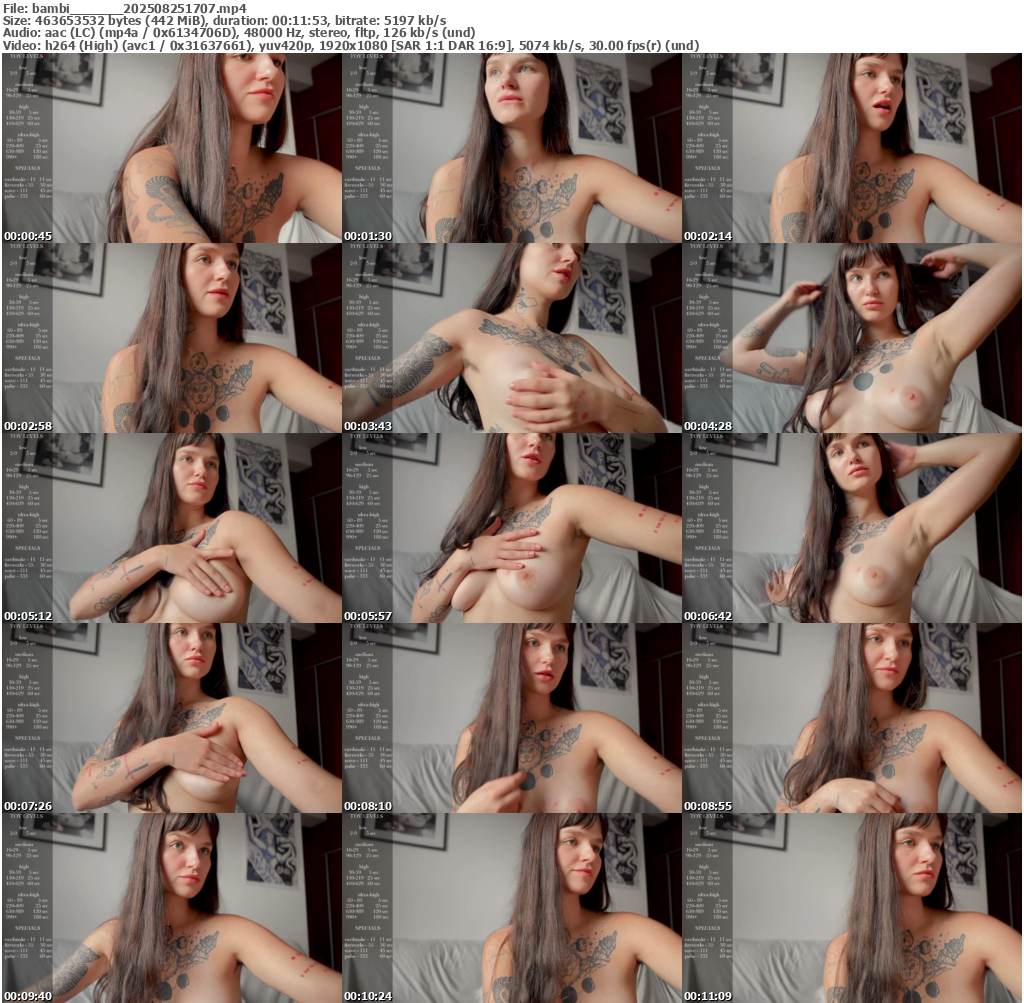Click the file name line in the header
This screenshot has width=1024, height=1003.
(x=124, y=7)
